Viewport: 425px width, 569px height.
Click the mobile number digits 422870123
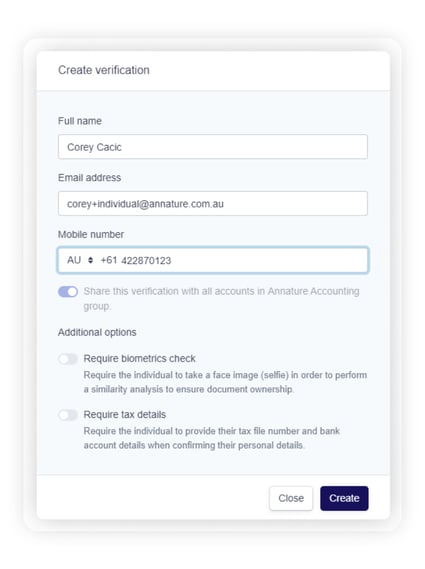tap(146, 261)
